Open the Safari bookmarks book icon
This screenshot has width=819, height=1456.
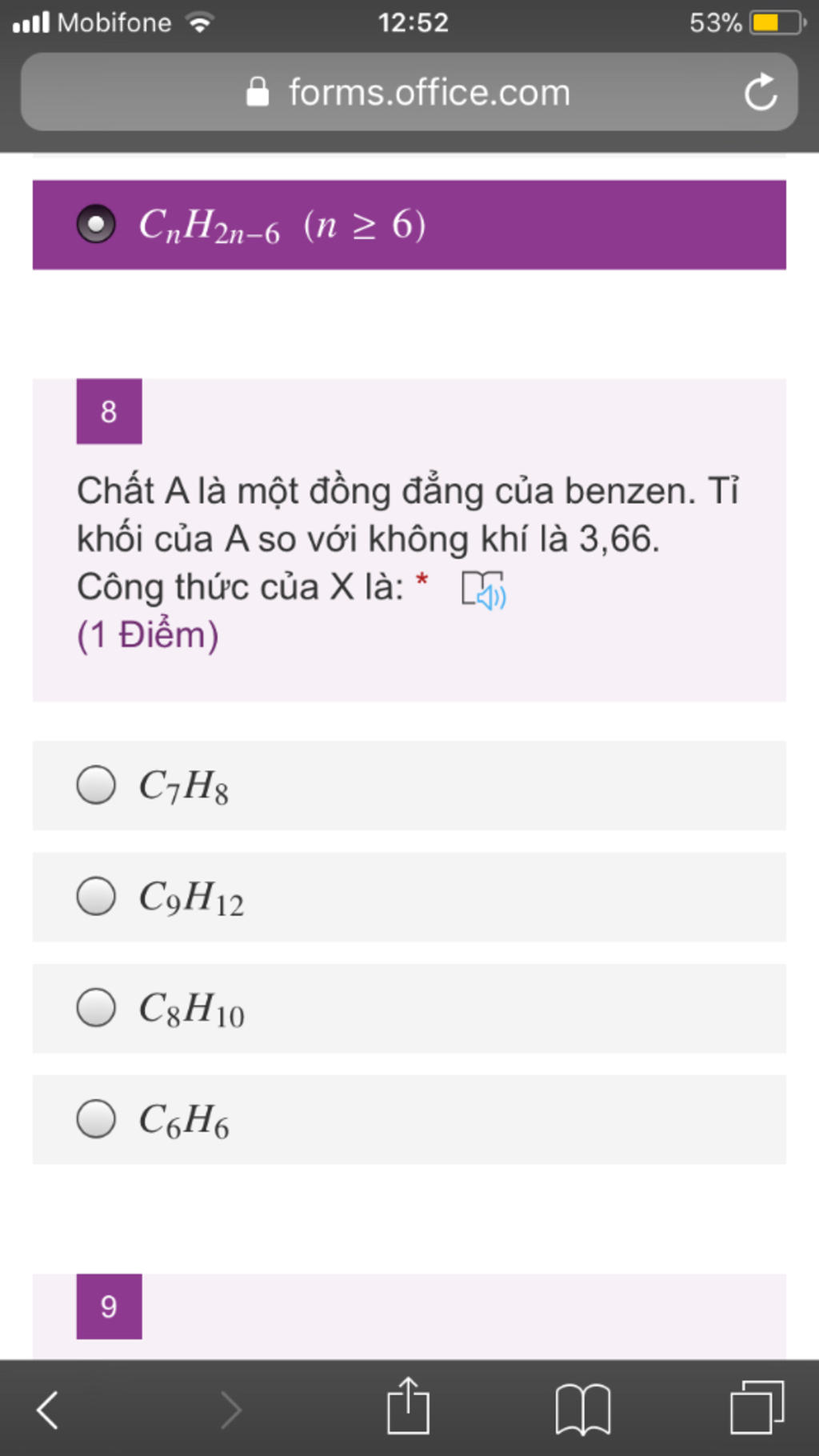(583, 1410)
